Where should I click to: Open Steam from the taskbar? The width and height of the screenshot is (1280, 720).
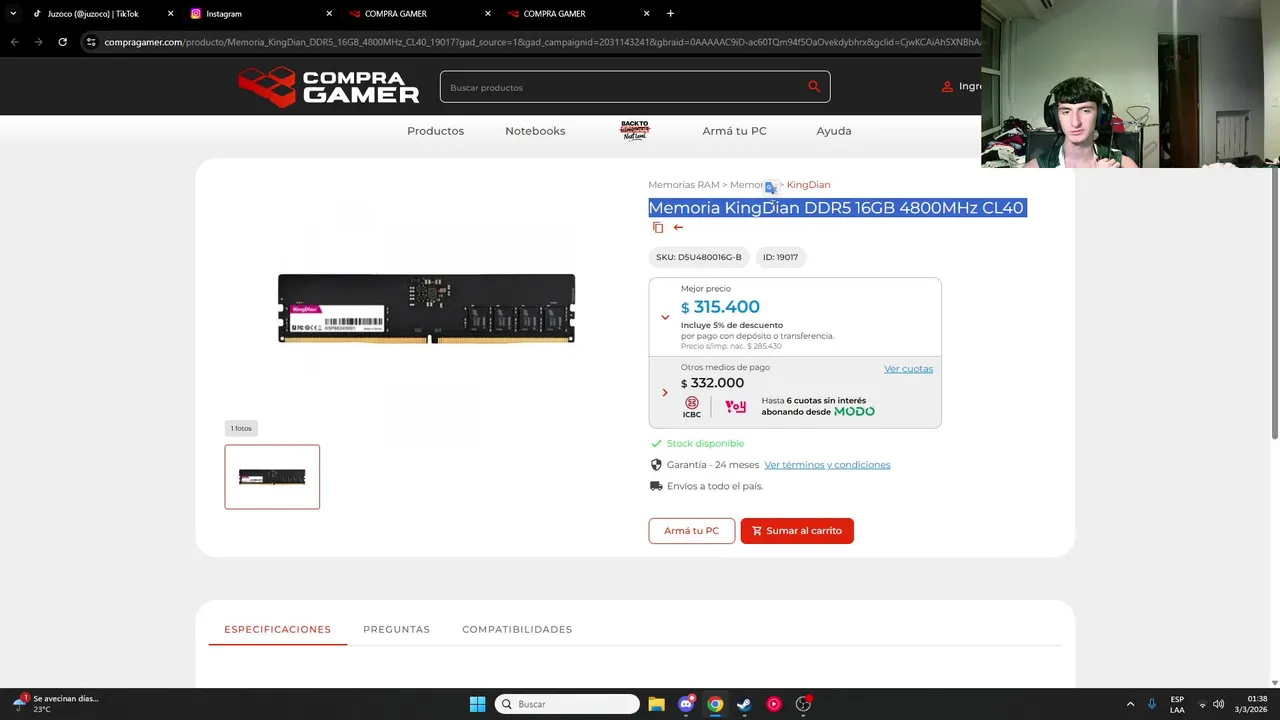[744, 704]
